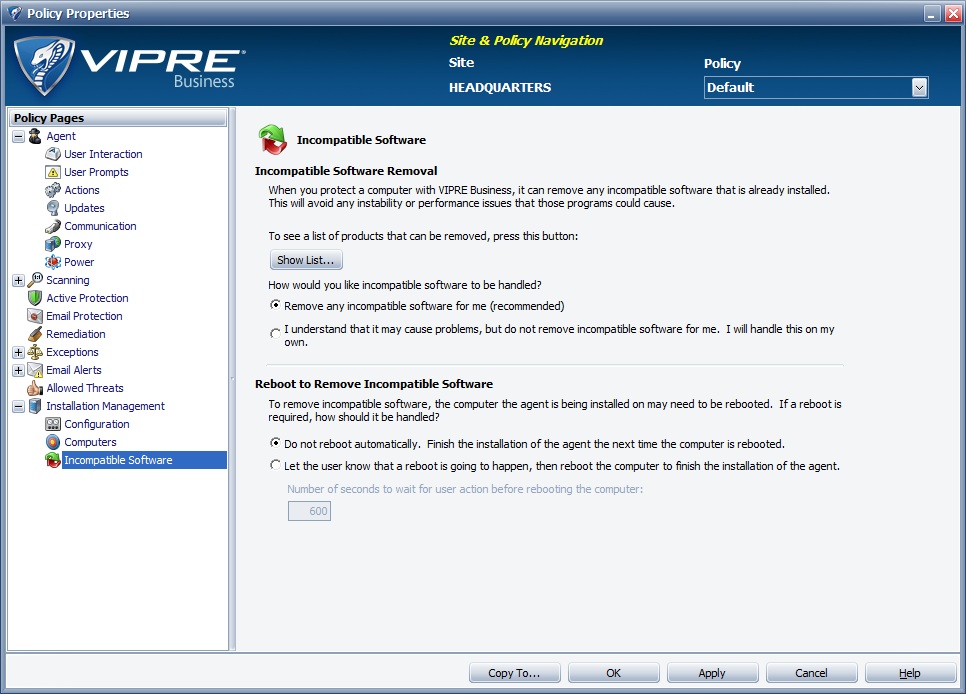Click the Updates icon in tree
The height and width of the screenshot is (694, 966).
coord(53,208)
